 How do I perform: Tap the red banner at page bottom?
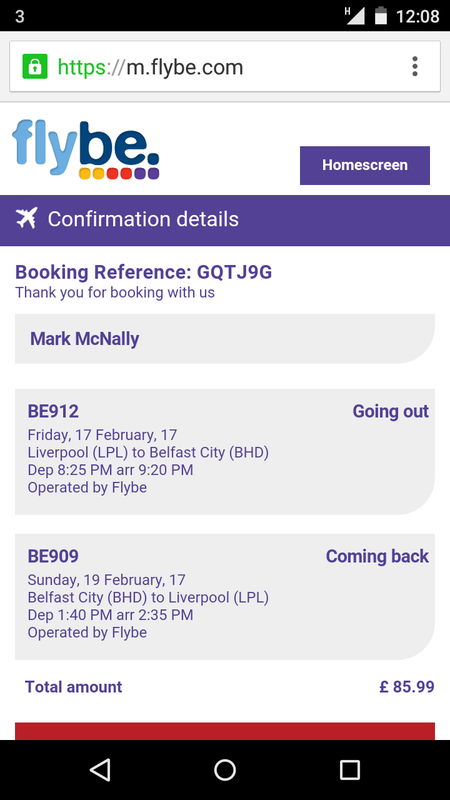(x=225, y=731)
